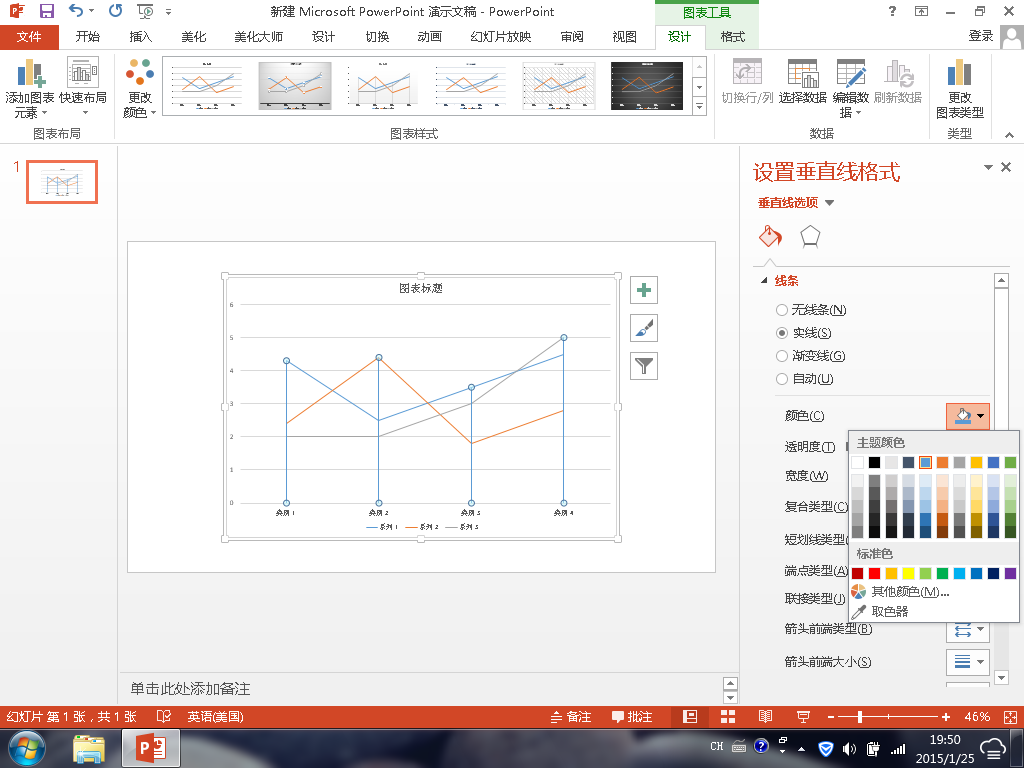Open 快速布局 quick layout
This screenshot has height=768, width=1024.
tap(83, 87)
